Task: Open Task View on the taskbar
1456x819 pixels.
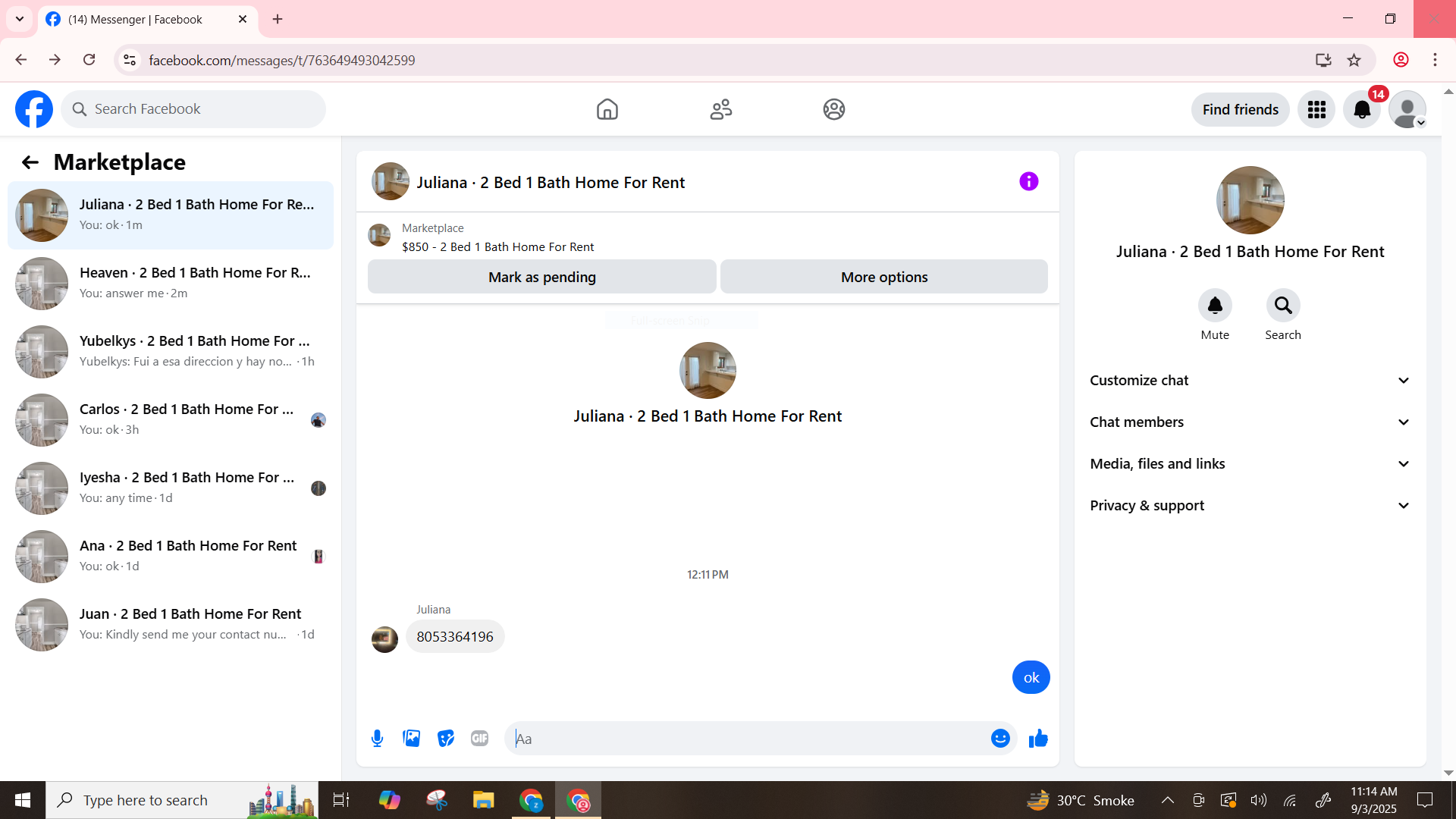Action: coord(341,800)
